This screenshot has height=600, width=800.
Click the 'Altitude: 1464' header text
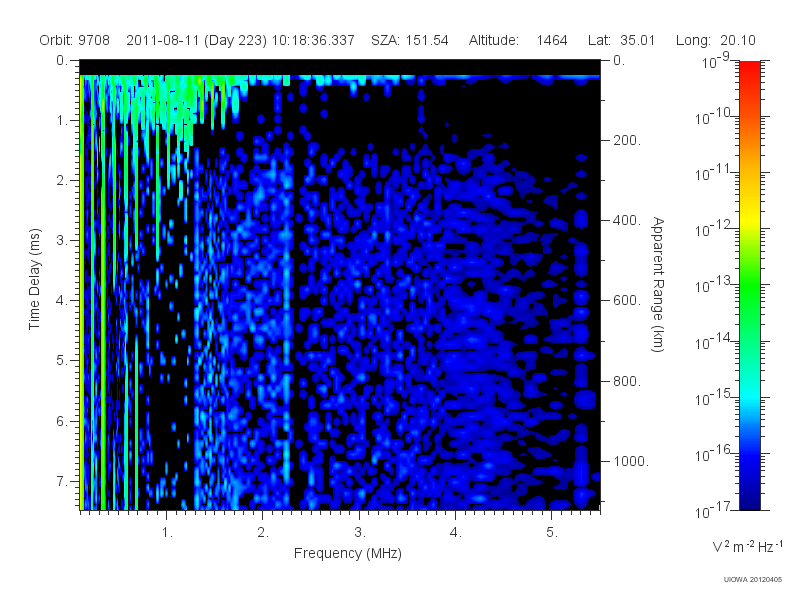[518, 40]
